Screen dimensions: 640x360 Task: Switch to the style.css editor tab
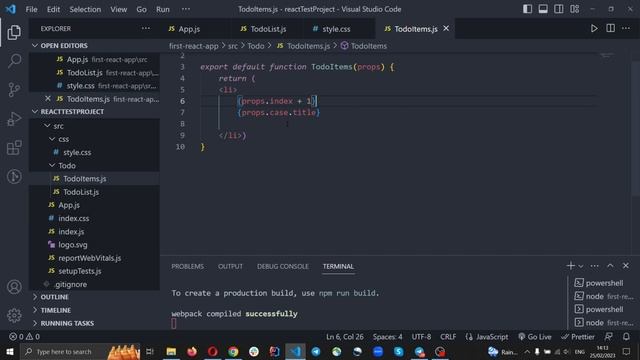click(x=336, y=29)
